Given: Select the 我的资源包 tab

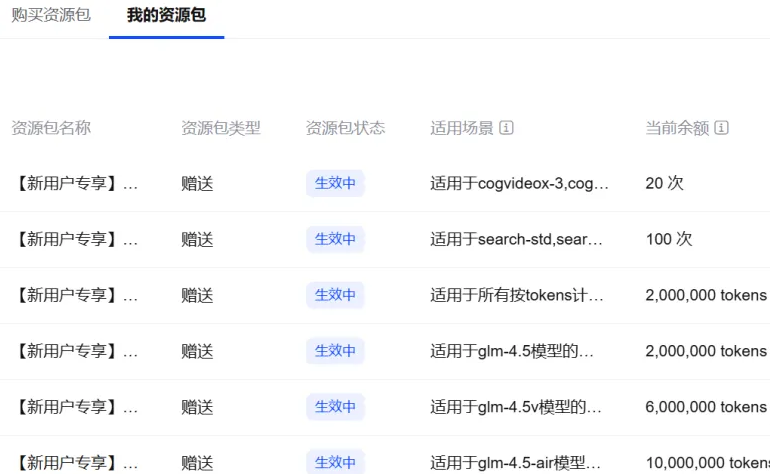Looking at the screenshot, I should (166, 17).
